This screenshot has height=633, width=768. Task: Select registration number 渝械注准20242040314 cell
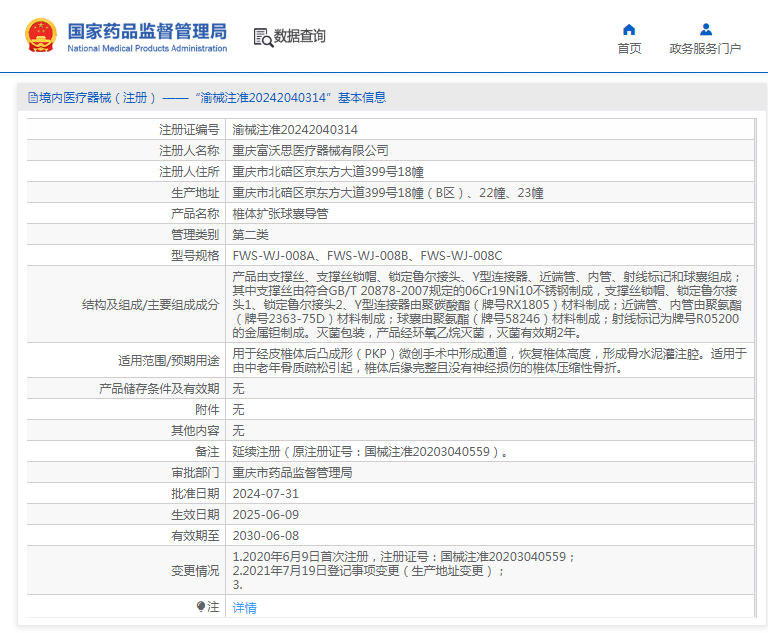(x=295, y=129)
